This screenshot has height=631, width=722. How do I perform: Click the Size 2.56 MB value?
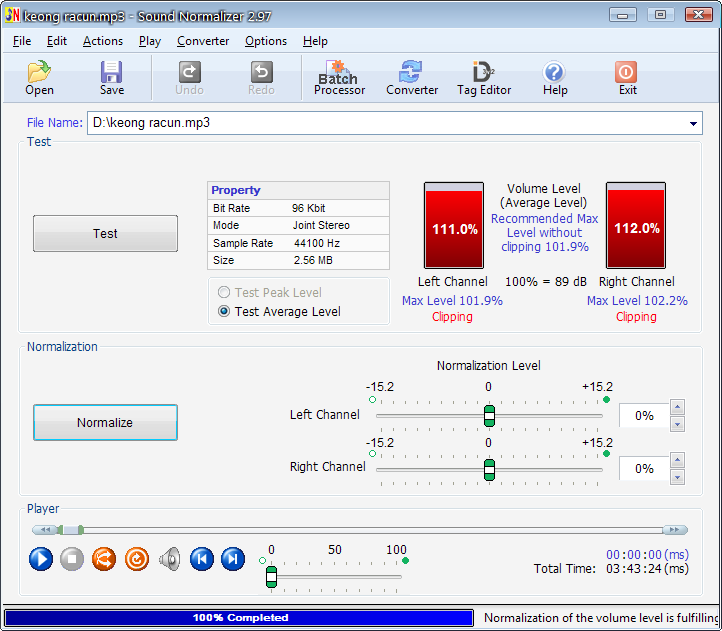coord(313,260)
